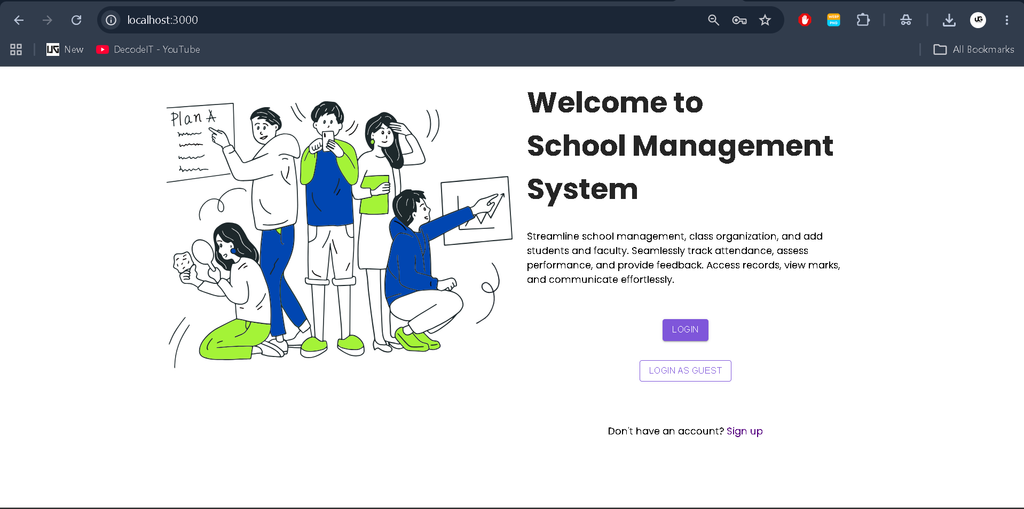Open the All Bookmarks folder
This screenshot has width=1024, height=509.
[974, 49]
